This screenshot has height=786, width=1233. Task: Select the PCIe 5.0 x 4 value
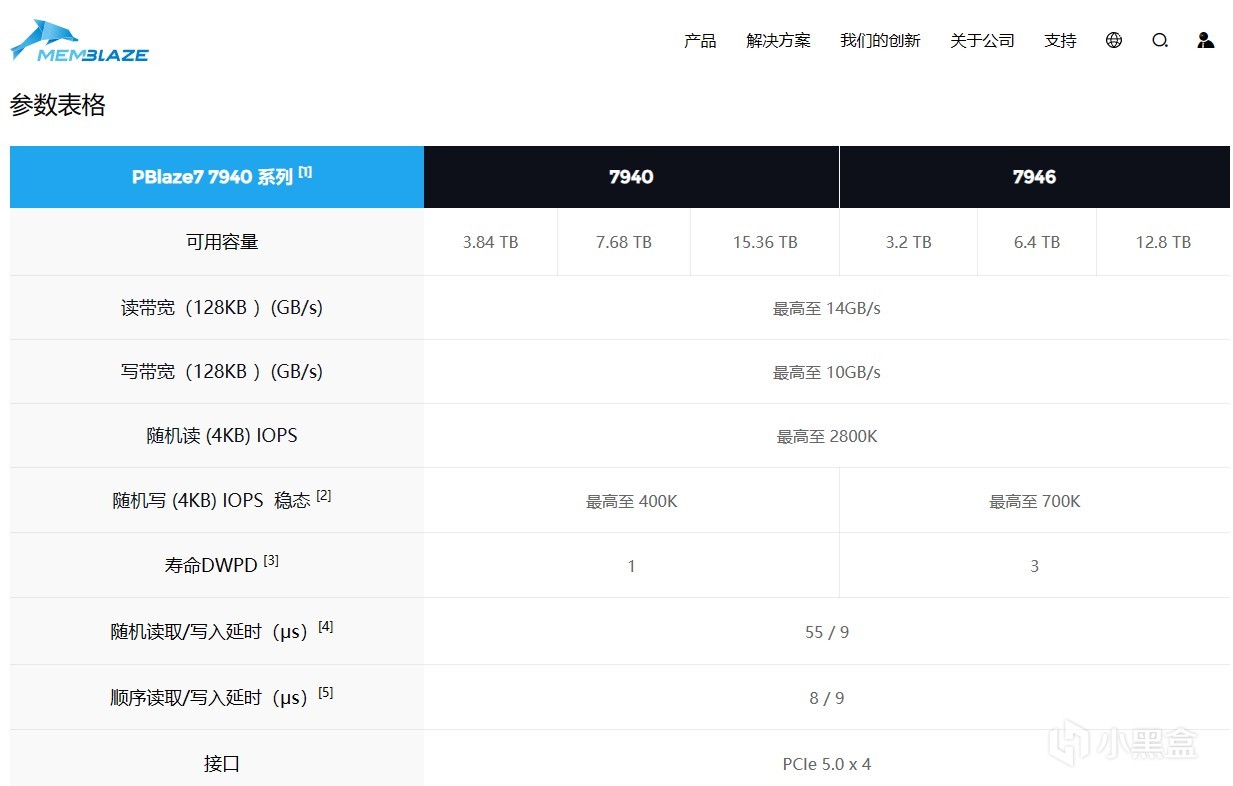tap(827, 765)
